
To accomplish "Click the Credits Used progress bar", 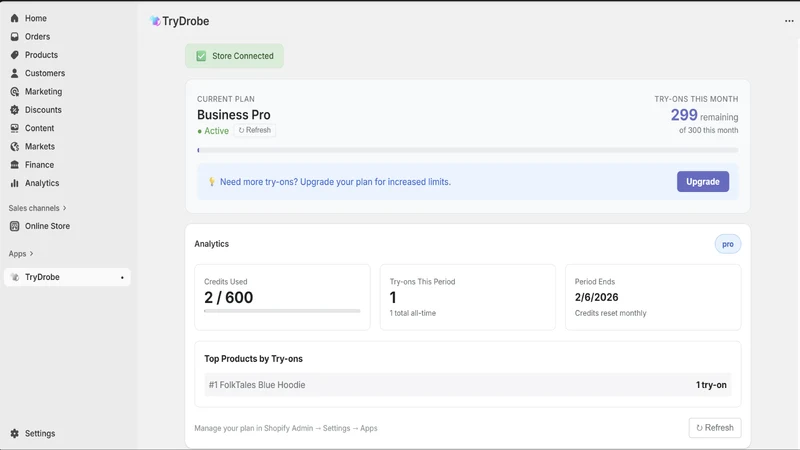I will tap(282, 311).
